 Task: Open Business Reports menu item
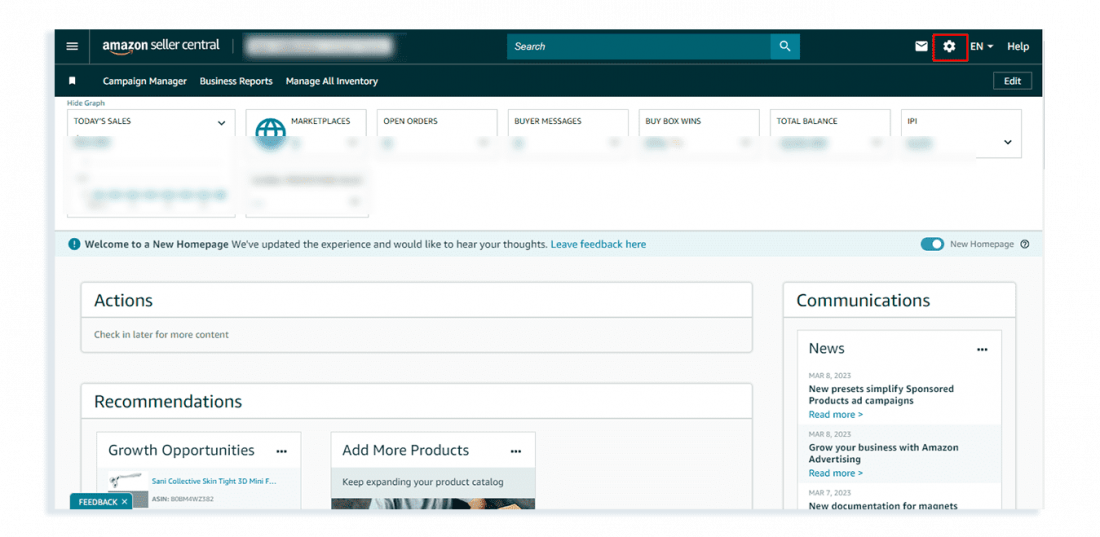pos(236,81)
